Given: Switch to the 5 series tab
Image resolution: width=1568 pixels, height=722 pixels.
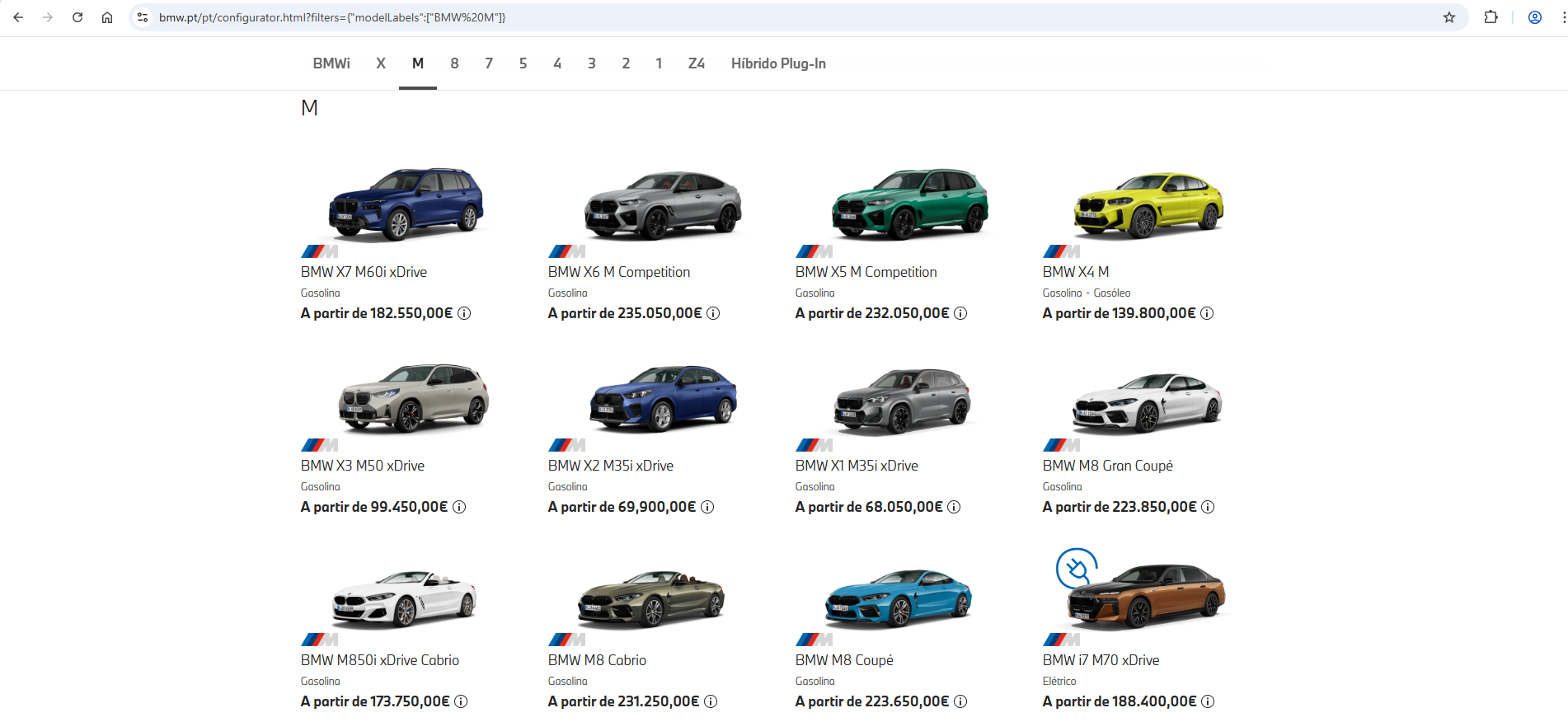Looking at the screenshot, I should click(523, 63).
